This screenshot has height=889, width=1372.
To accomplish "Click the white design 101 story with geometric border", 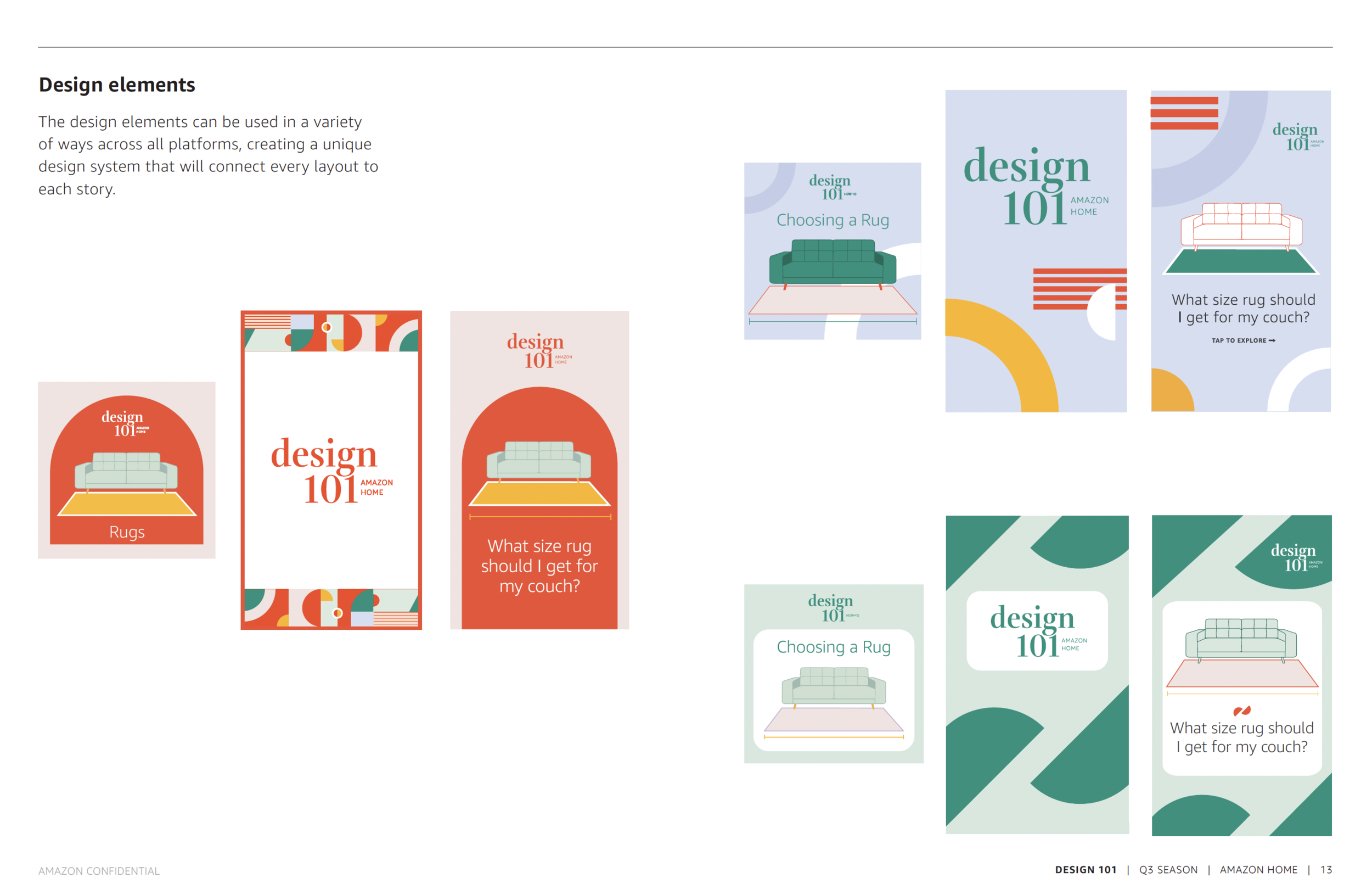I will (331, 469).
